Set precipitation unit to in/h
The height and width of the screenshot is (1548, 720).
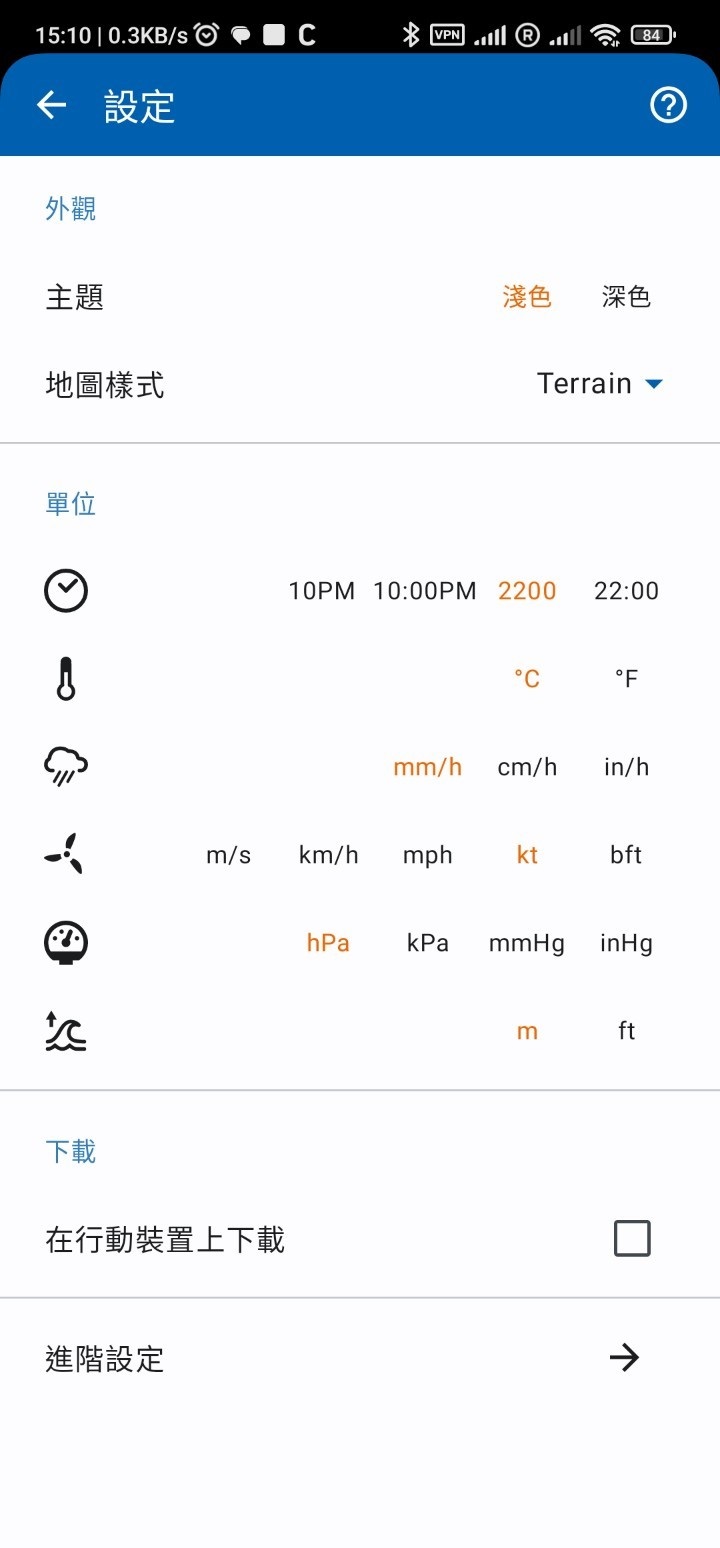[626, 767]
